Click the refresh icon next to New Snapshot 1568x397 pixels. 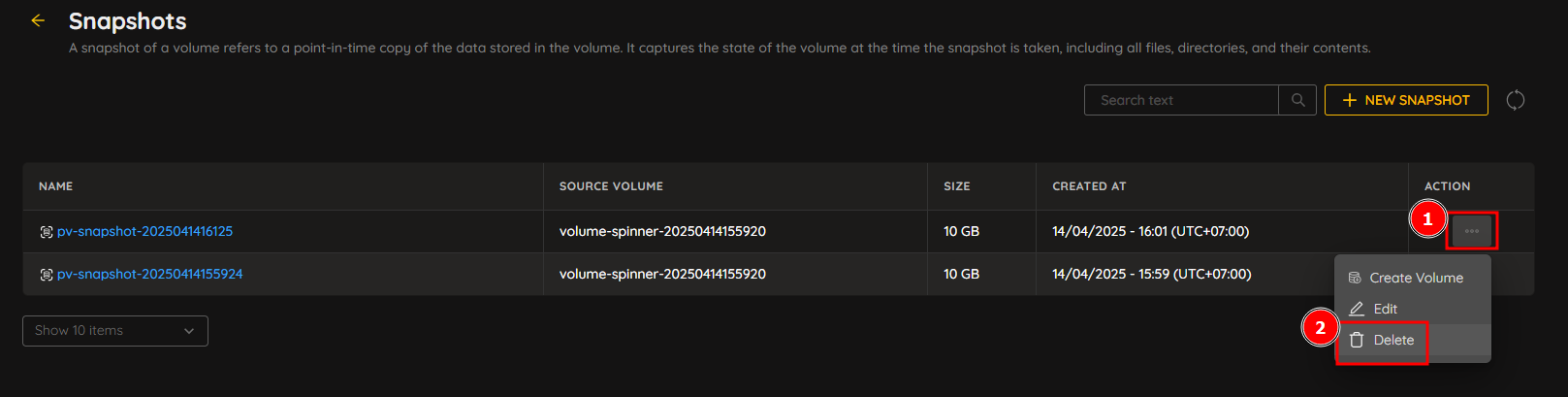(x=1515, y=100)
